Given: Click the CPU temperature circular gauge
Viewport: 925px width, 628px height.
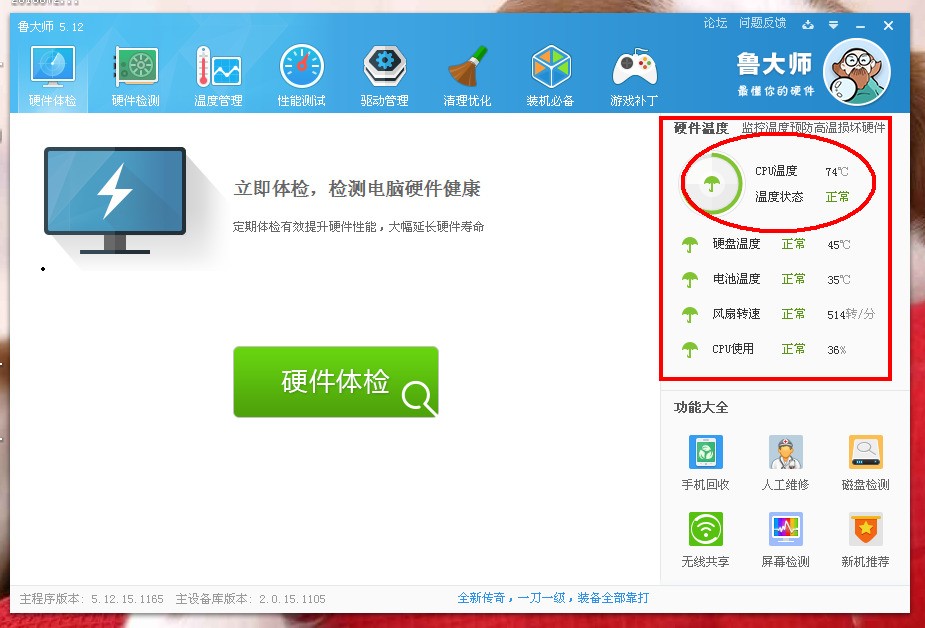Looking at the screenshot, I should pyautogui.click(x=712, y=184).
